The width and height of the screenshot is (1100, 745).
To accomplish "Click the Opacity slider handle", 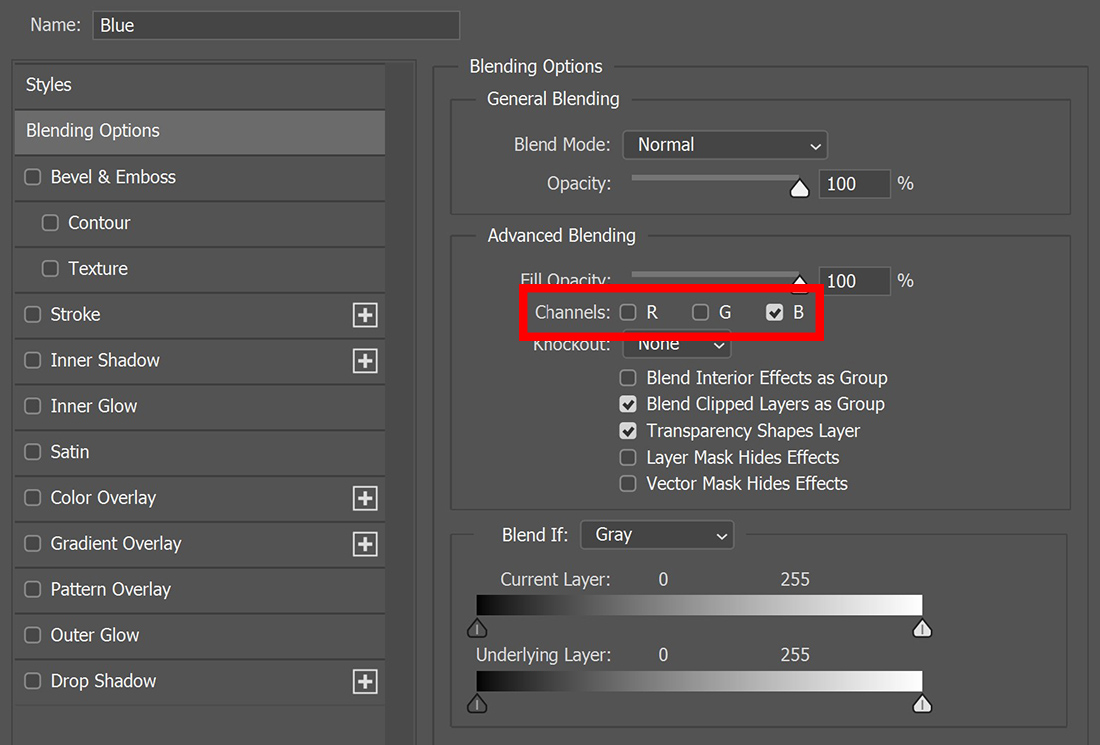I will [799, 188].
